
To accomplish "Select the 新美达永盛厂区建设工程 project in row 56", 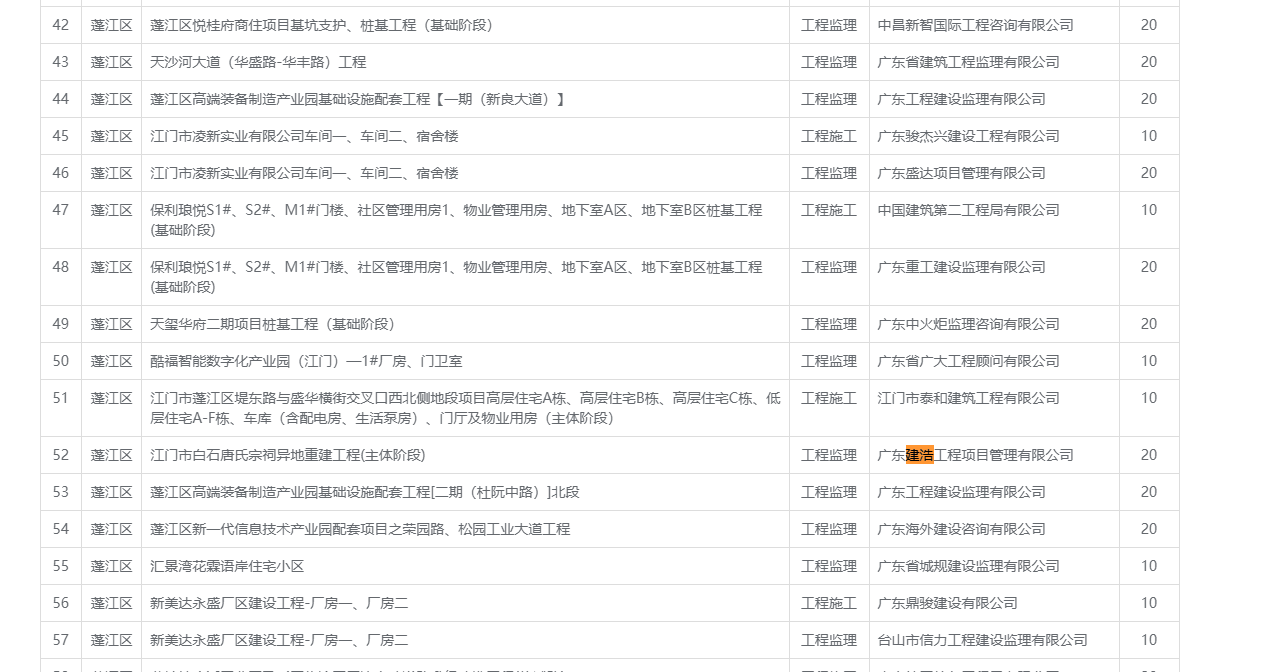I will pyautogui.click(x=279, y=603).
